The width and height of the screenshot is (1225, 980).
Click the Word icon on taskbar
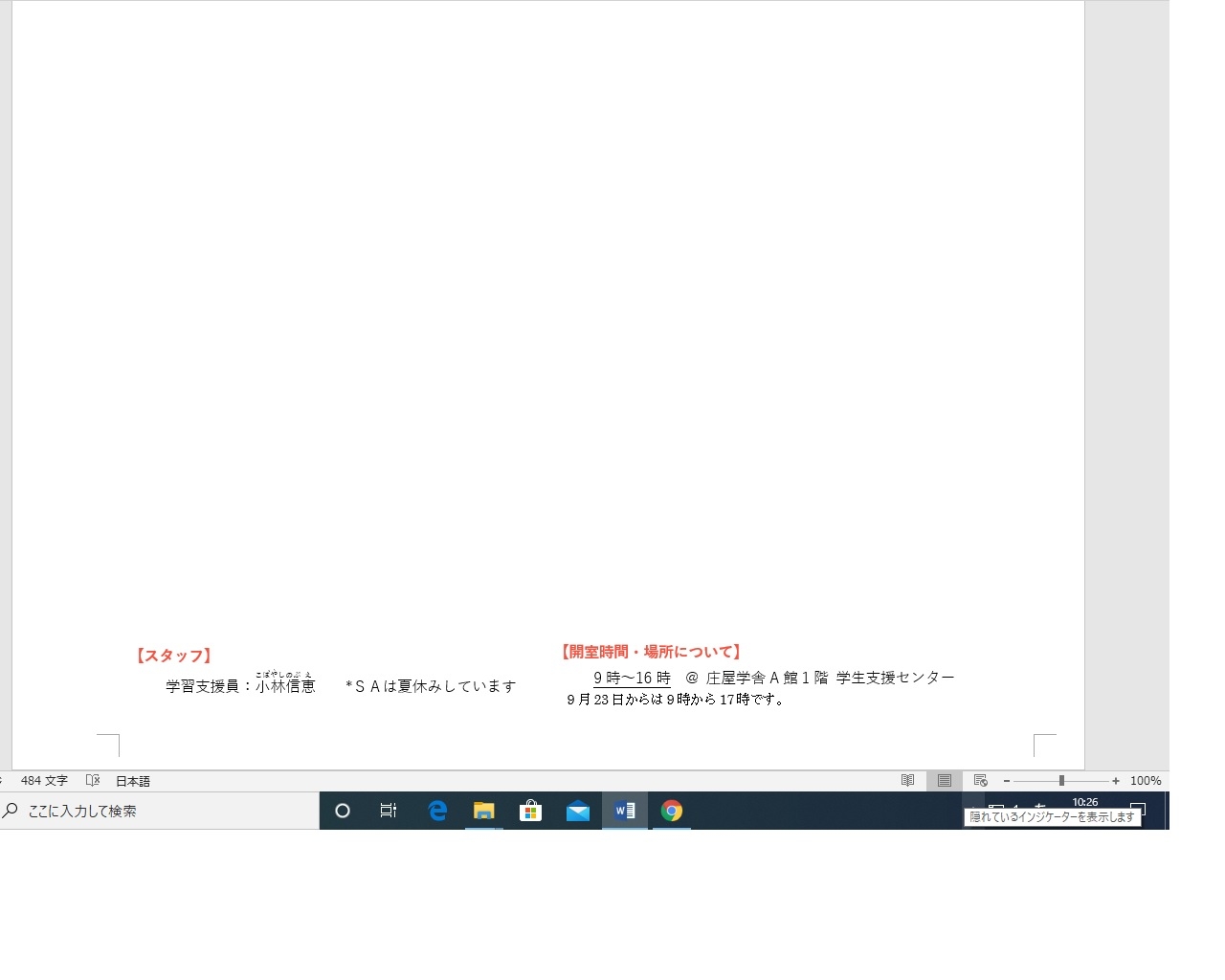click(625, 811)
